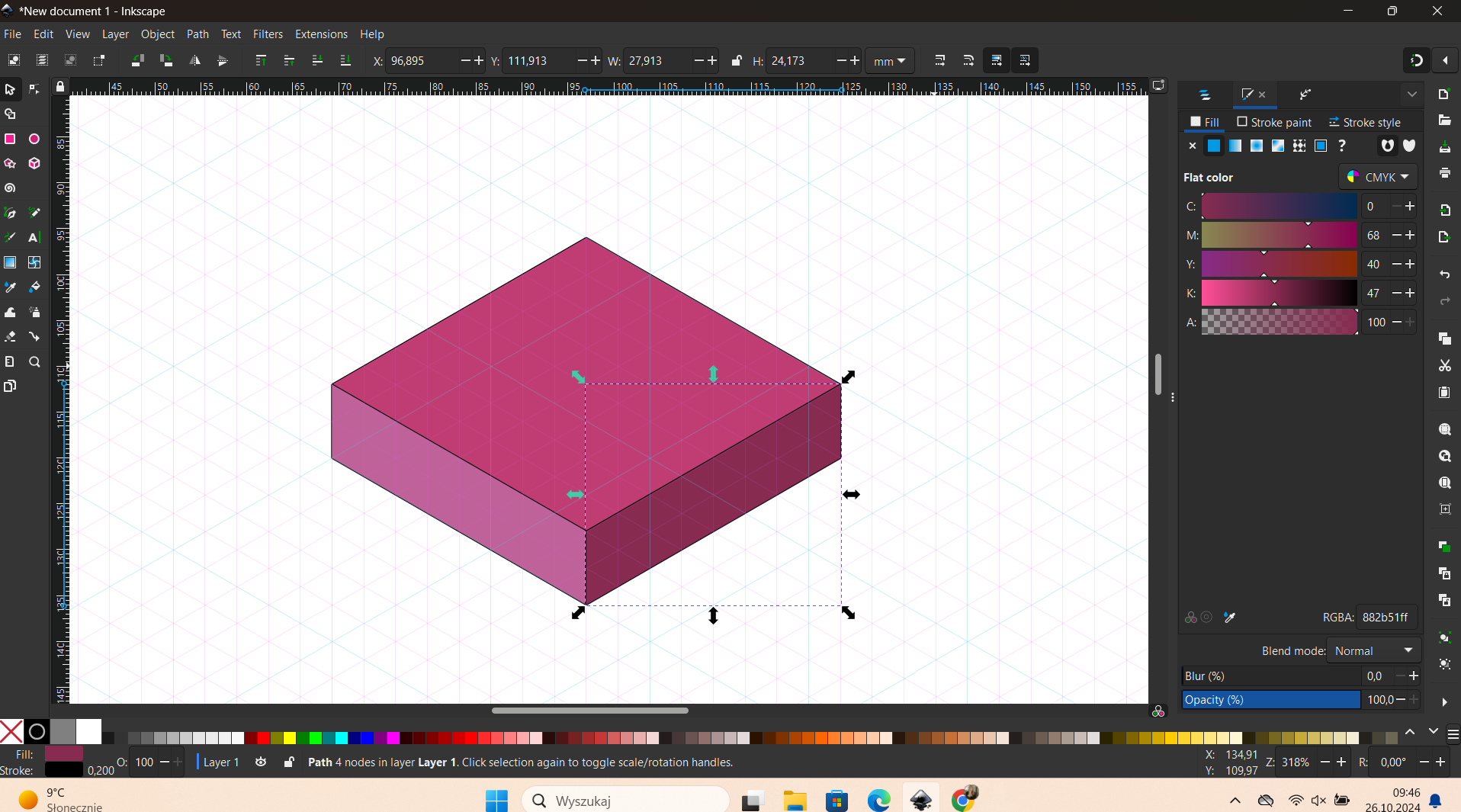This screenshot has height=812, width=1461.
Task: Open the File menu
Action: point(12,34)
